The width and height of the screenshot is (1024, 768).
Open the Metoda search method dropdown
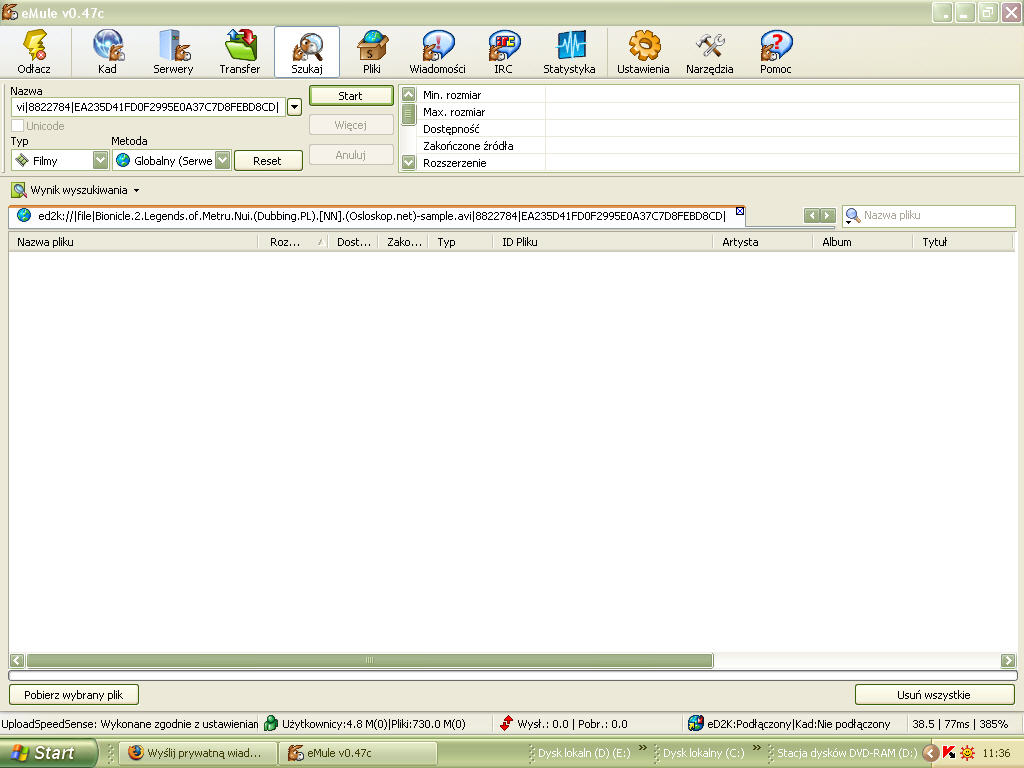click(x=222, y=160)
